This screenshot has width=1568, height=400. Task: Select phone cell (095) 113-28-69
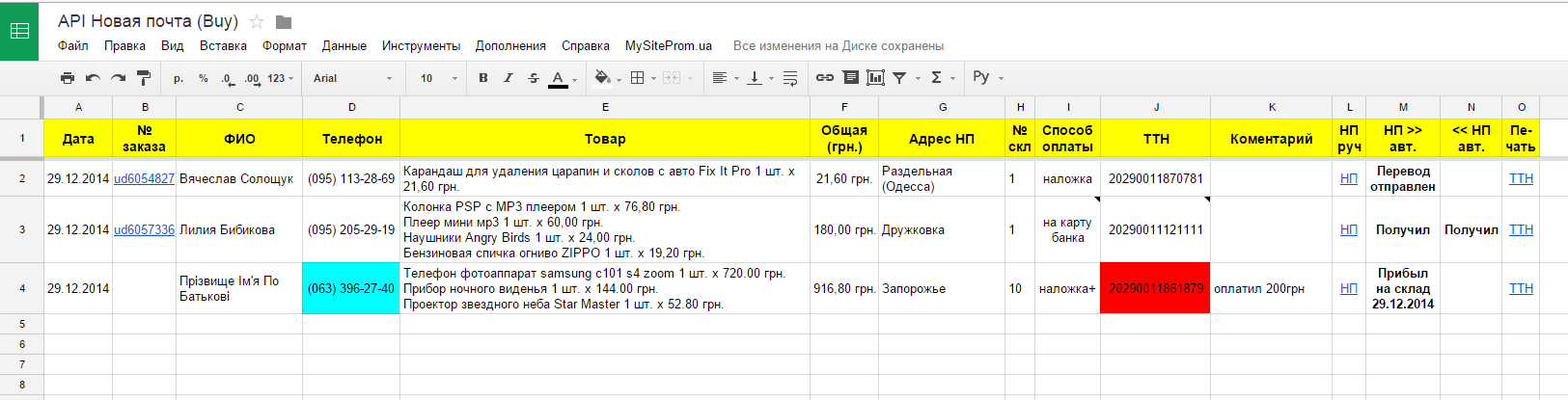tap(351, 178)
